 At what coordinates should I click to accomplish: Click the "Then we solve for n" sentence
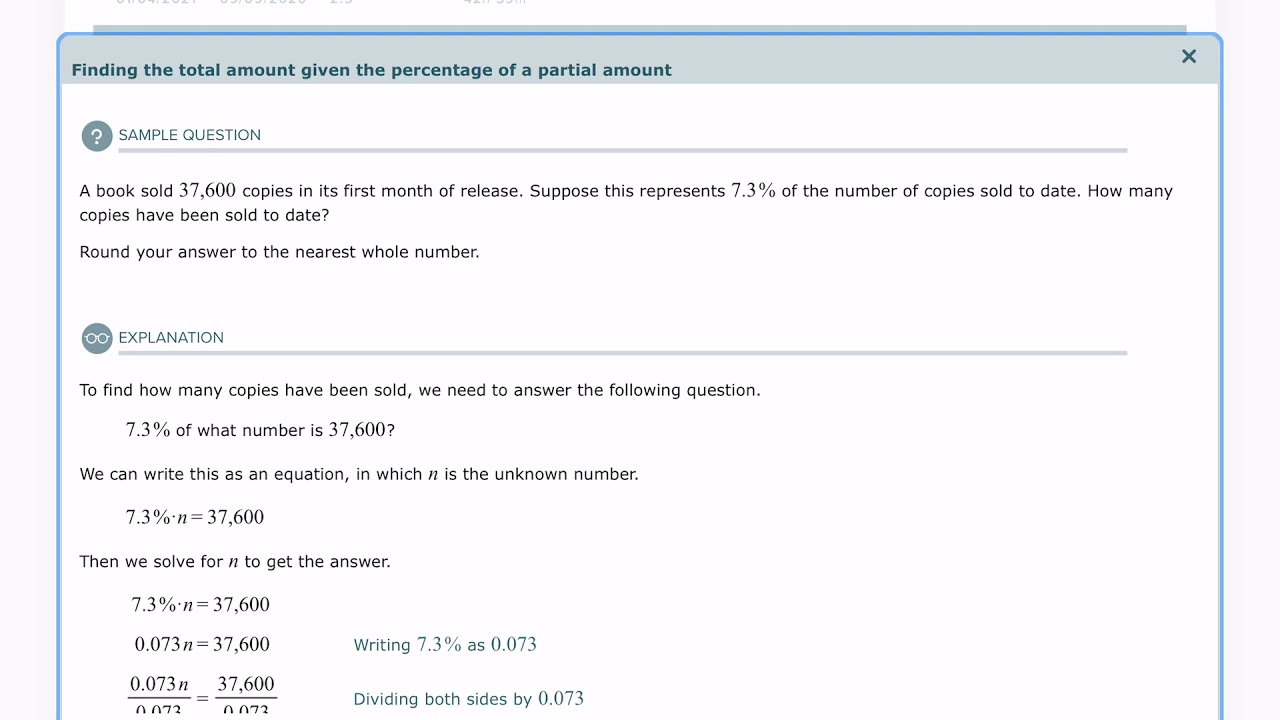pyautogui.click(x=235, y=562)
